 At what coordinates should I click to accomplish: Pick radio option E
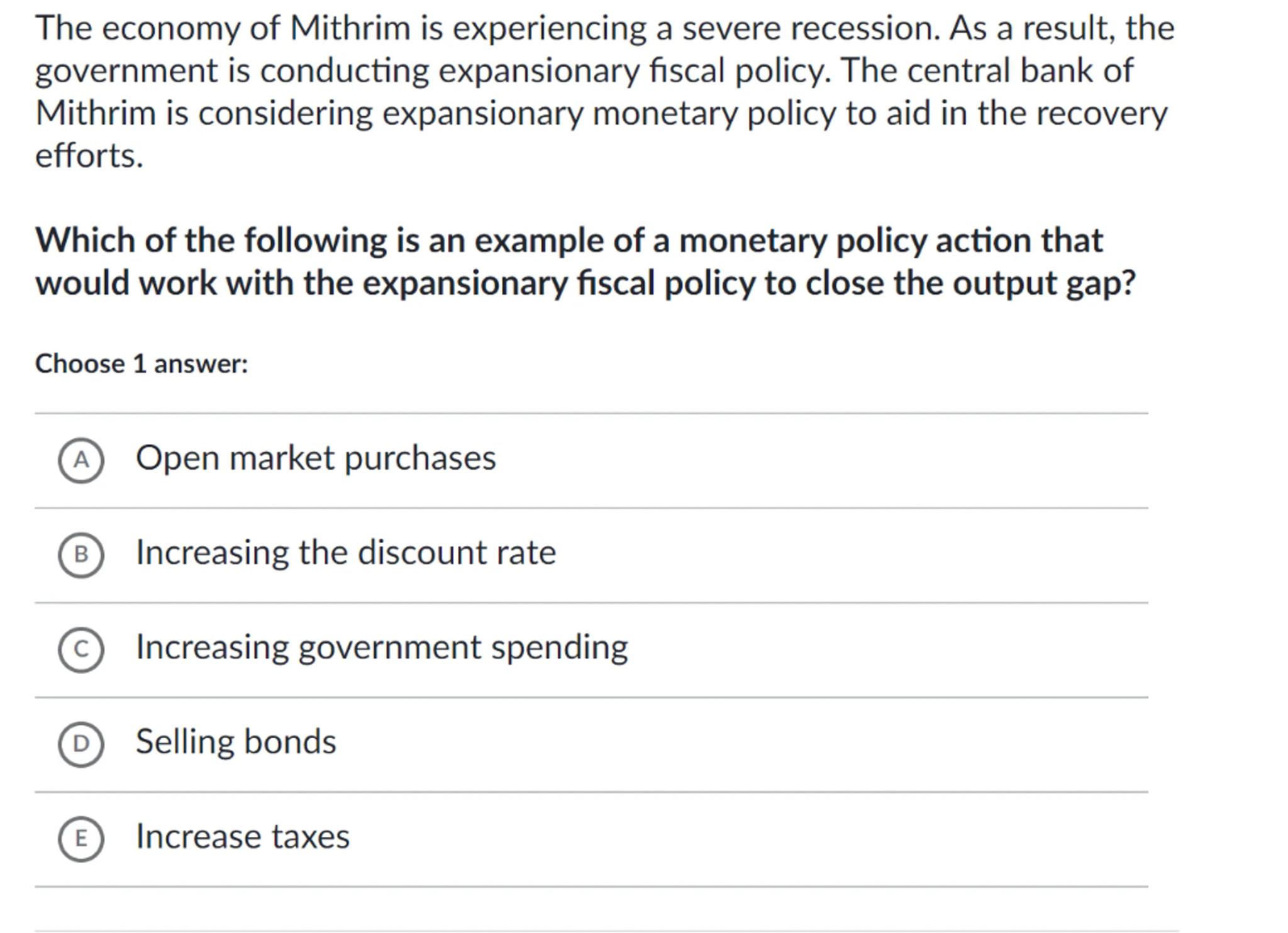pyautogui.click(x=81, y=839)
